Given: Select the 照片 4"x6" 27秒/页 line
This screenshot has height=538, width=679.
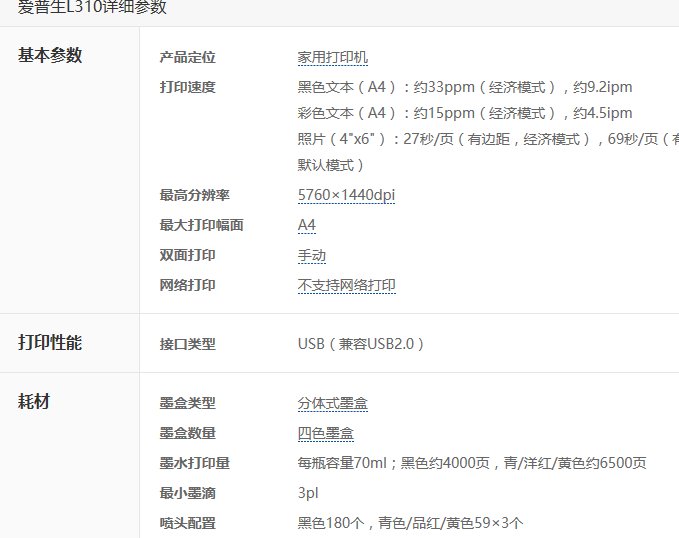Looking at the screenshot, I should (488, 139).
